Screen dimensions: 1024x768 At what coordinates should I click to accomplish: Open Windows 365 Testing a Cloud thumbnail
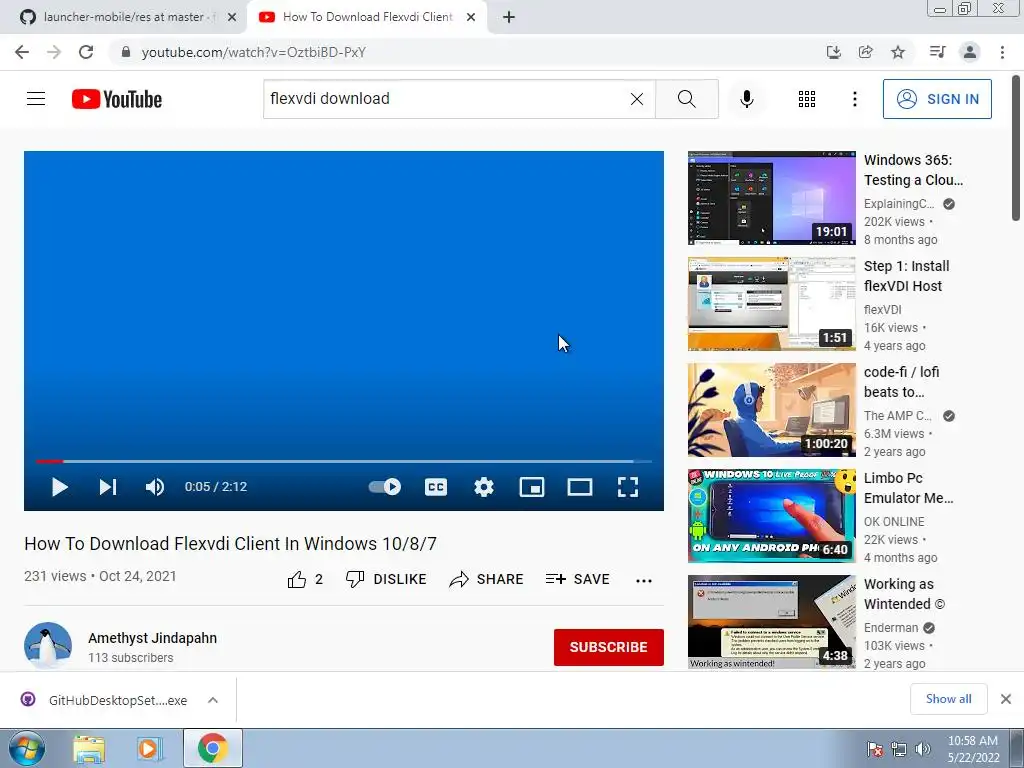pos(771,198)
